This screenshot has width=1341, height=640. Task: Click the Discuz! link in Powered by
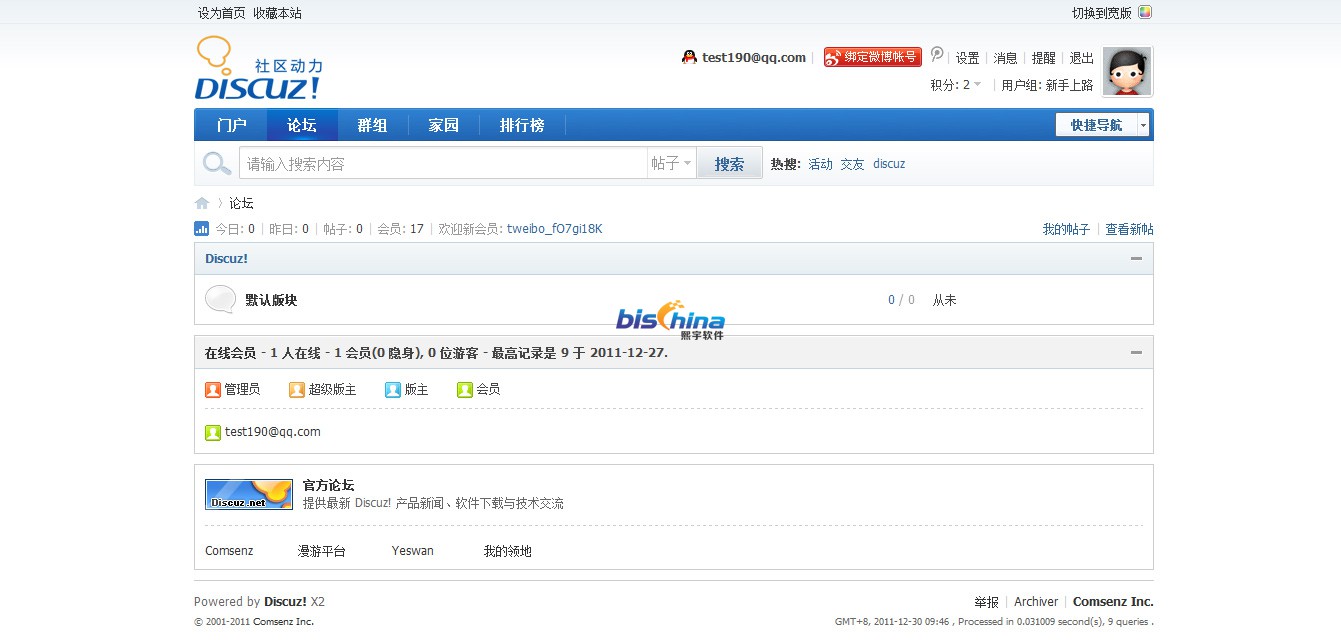point(285,602)
